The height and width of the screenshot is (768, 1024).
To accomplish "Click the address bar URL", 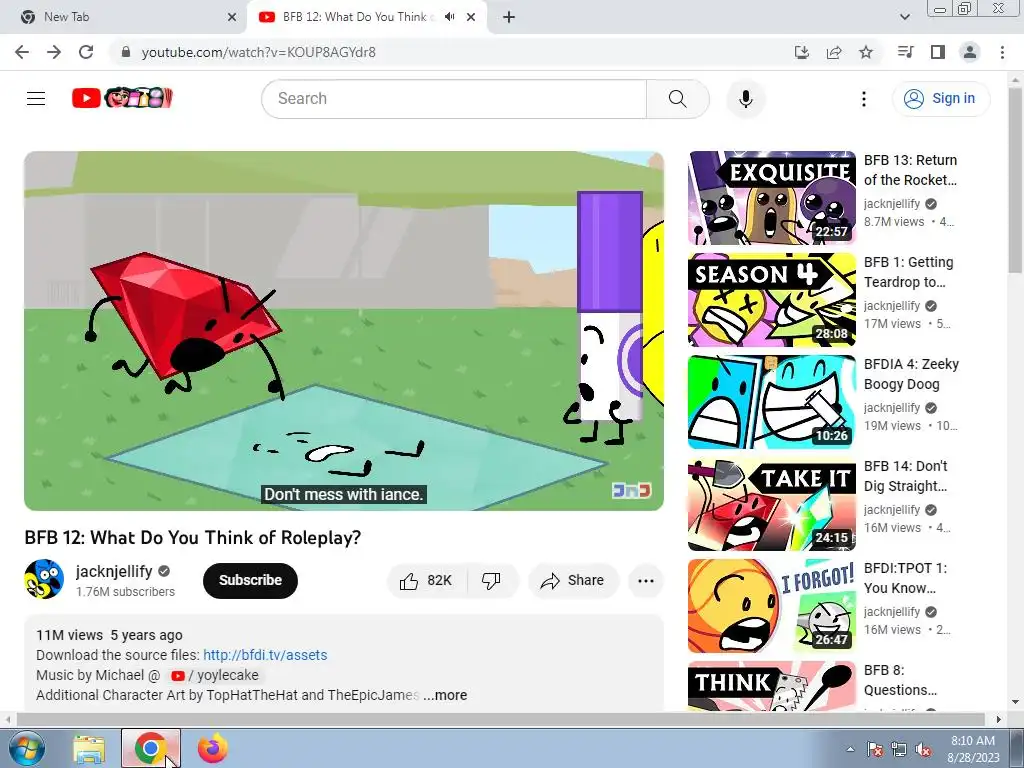I will click(x=259, y=52).
